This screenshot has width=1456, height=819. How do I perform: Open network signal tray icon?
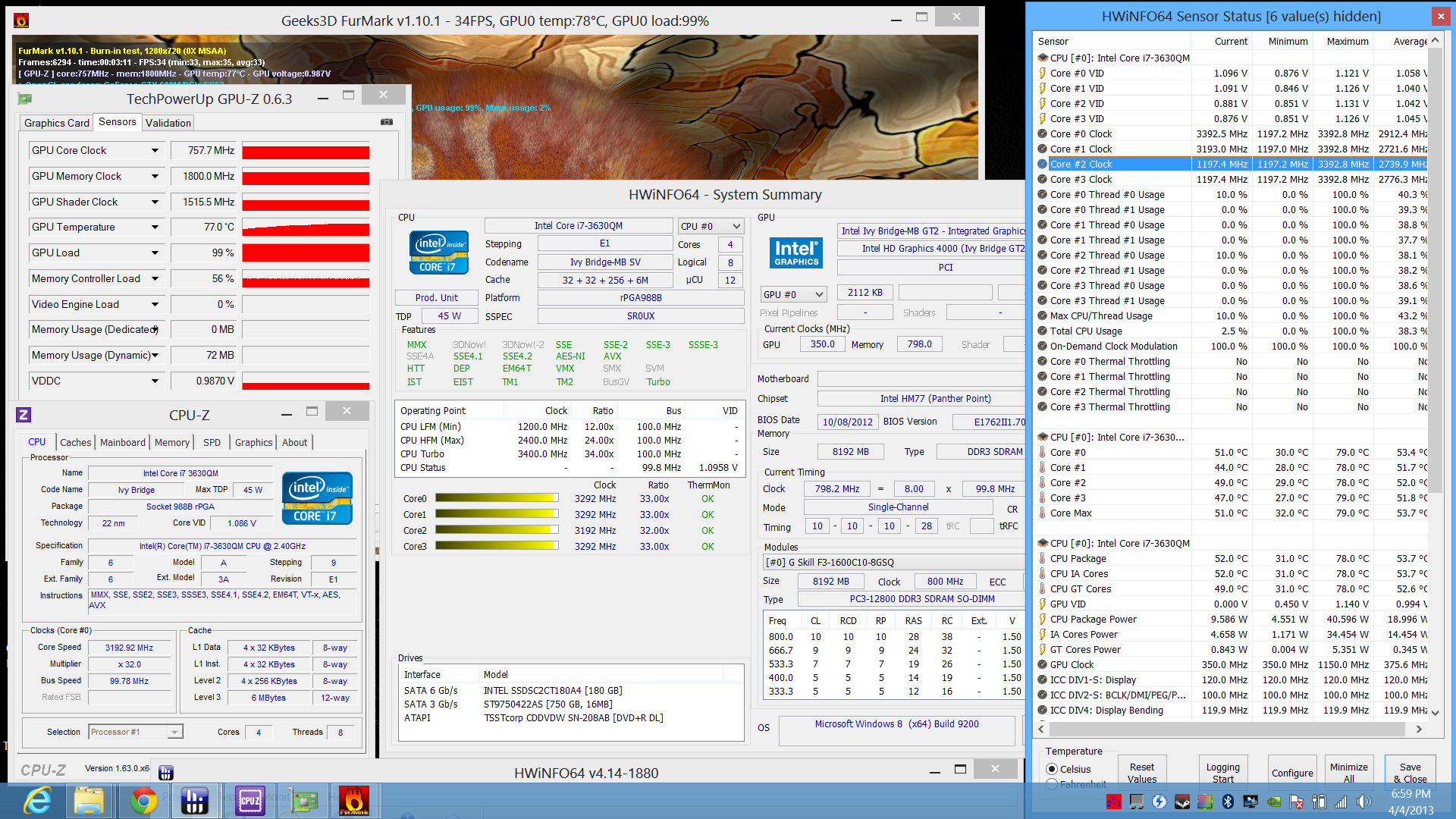(x=1341, y=802)
